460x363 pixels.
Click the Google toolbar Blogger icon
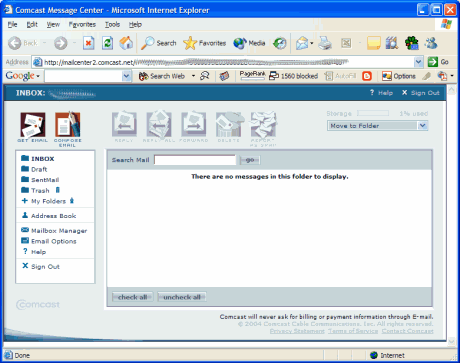(x=367, y=76)
